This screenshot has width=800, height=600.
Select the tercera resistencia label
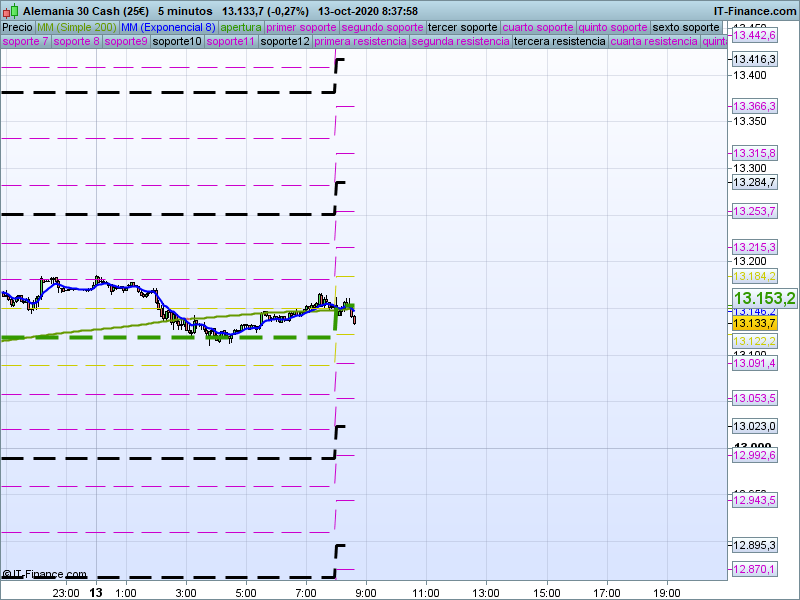click(x=559, y=42)
